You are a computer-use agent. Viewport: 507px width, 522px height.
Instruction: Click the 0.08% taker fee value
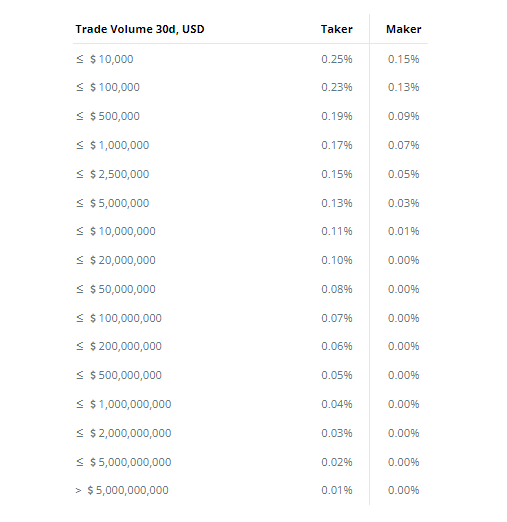coord(337,289)
